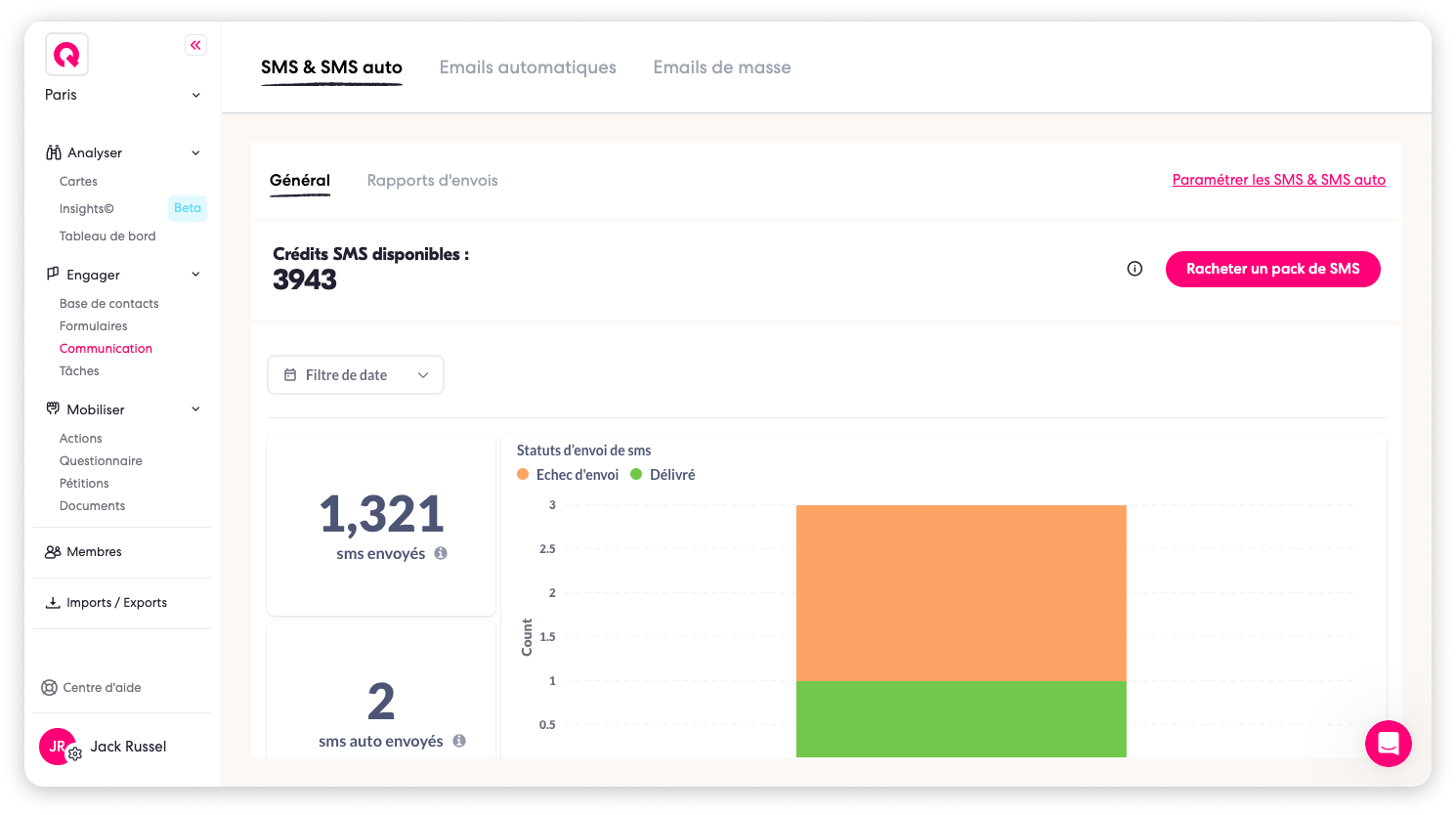Click info icon next to Racheter button

pyautogui.click(x=1135, y=269)
